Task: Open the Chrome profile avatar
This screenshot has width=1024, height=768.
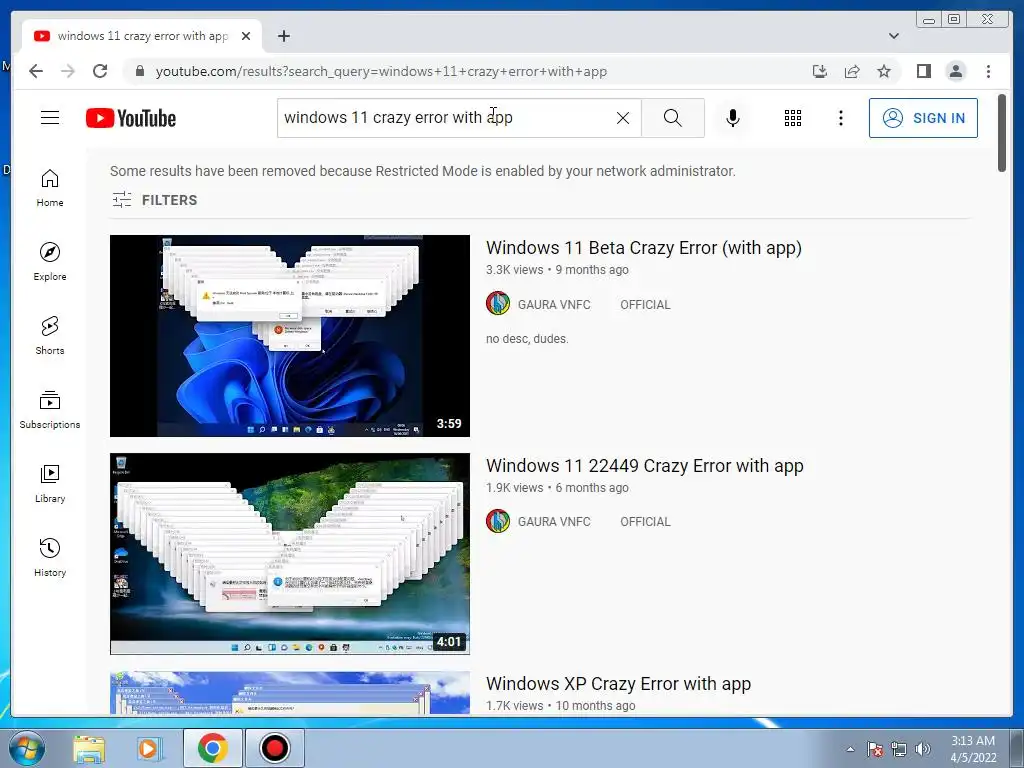Action: 955,71
